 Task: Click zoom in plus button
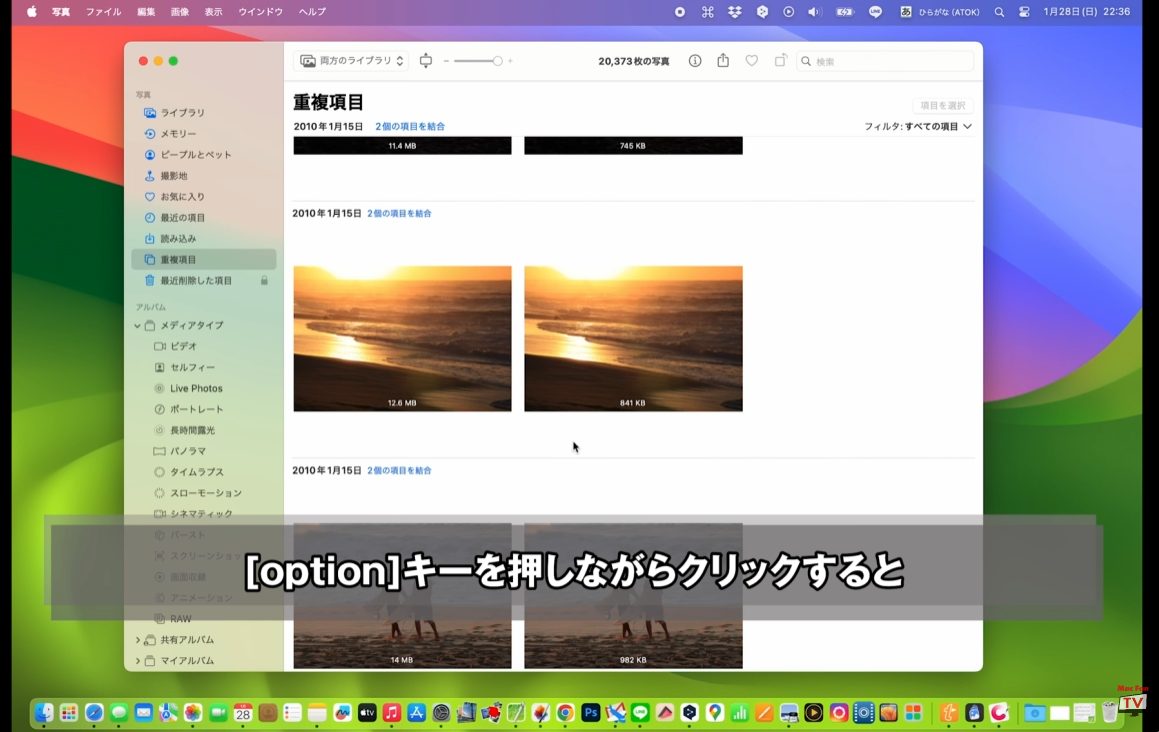(x=510, y=61)
